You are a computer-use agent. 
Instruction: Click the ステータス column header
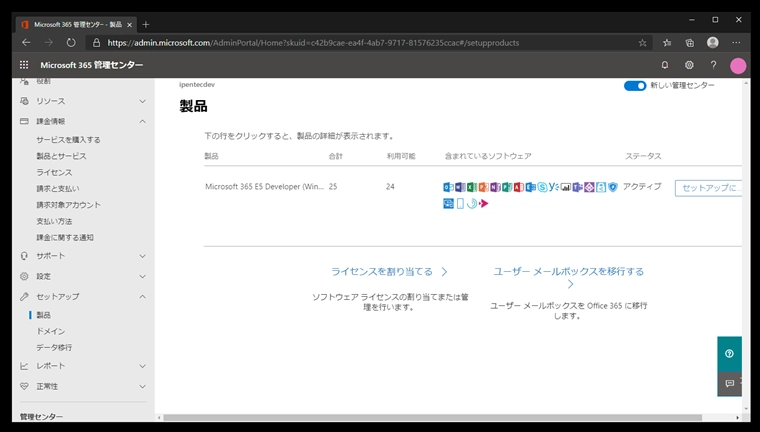643,156
